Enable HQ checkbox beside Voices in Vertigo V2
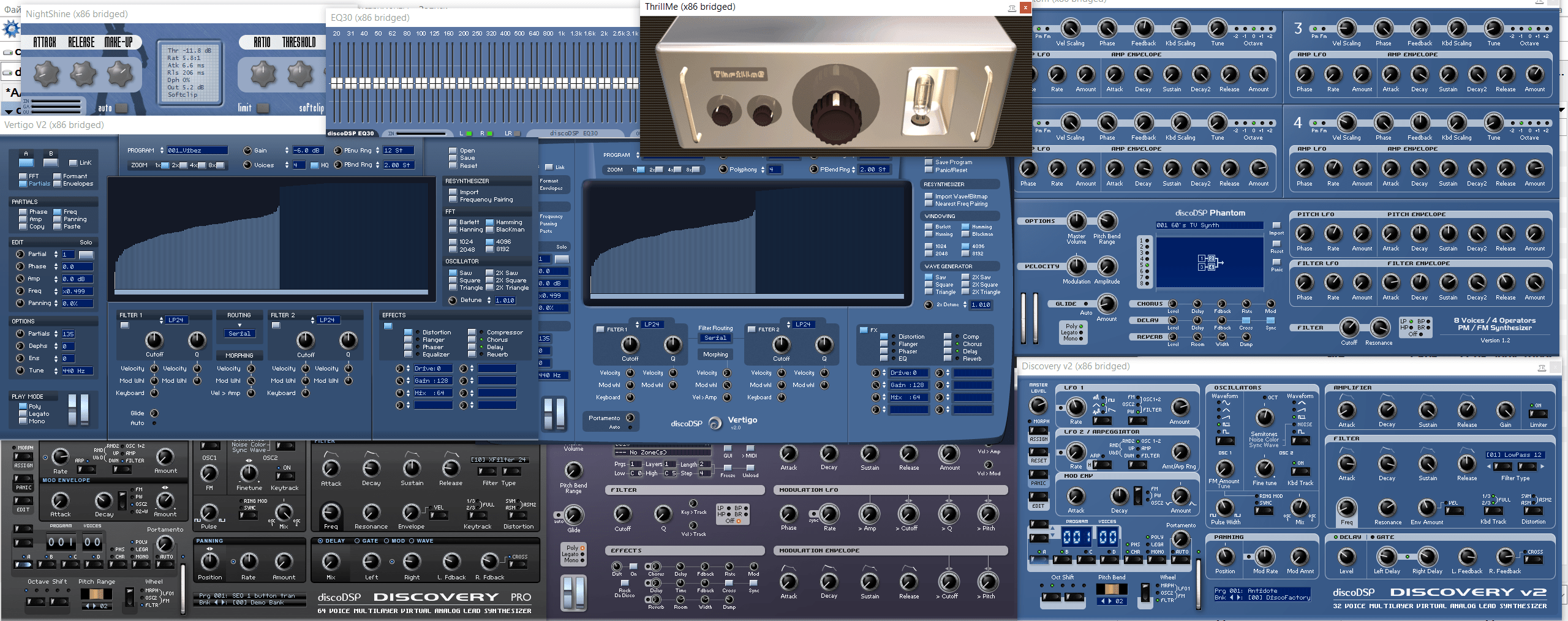1568x621 pixels. (314, 165)
